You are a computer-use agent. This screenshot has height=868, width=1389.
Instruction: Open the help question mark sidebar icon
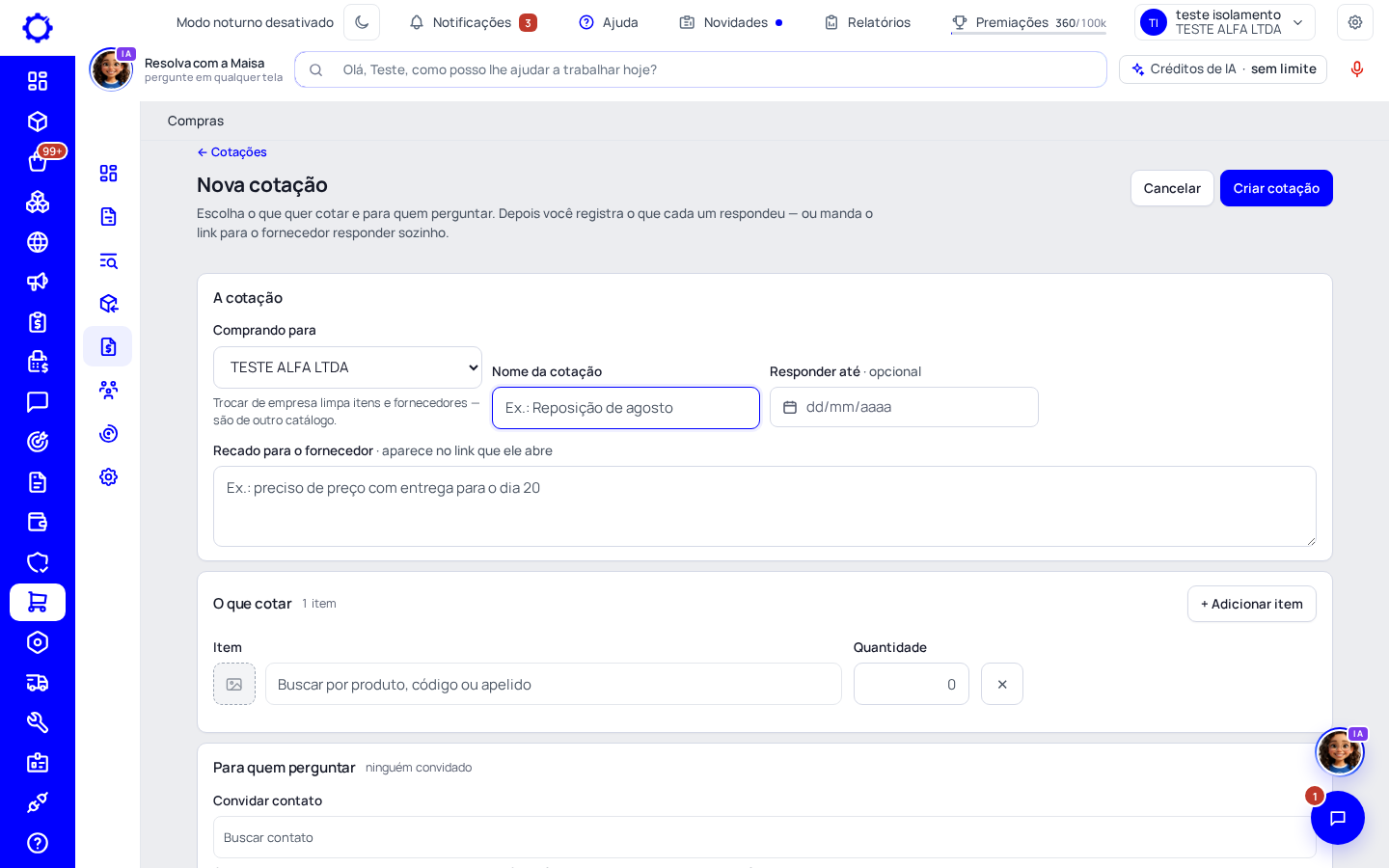(x=38, y=843)
